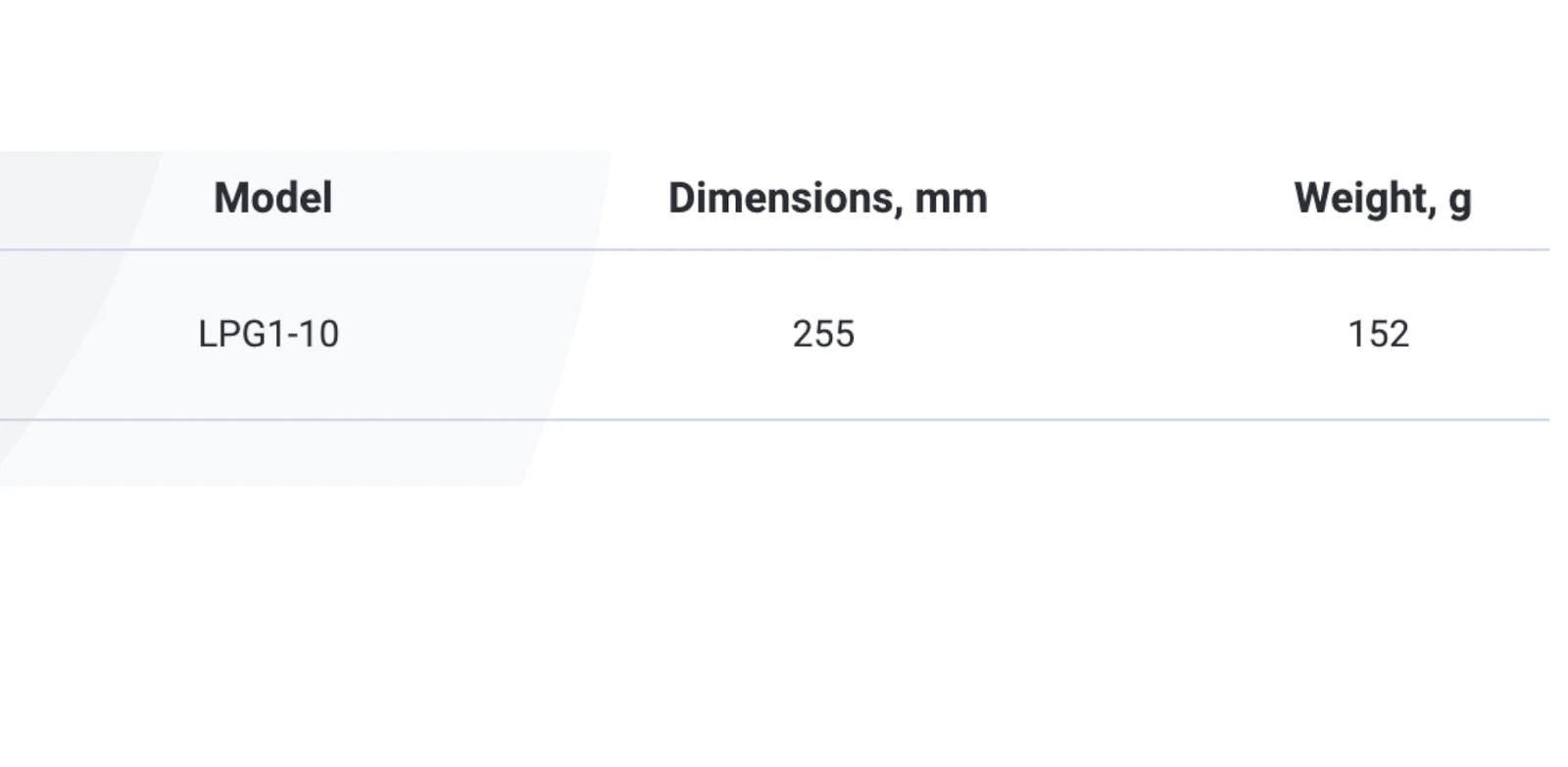Click the last digit "2" of 152

tap(1398, 335)
